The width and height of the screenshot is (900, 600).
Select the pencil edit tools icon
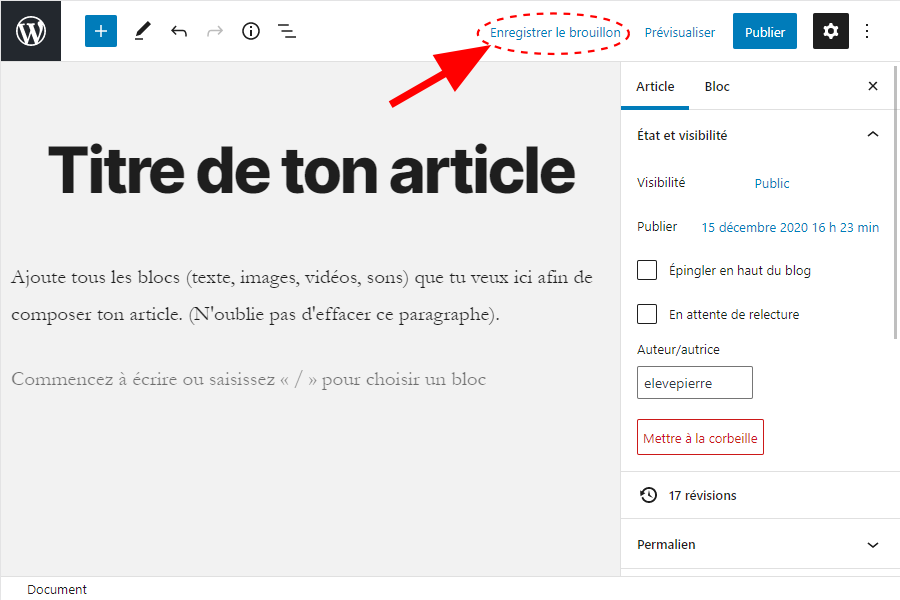point(142,31)
